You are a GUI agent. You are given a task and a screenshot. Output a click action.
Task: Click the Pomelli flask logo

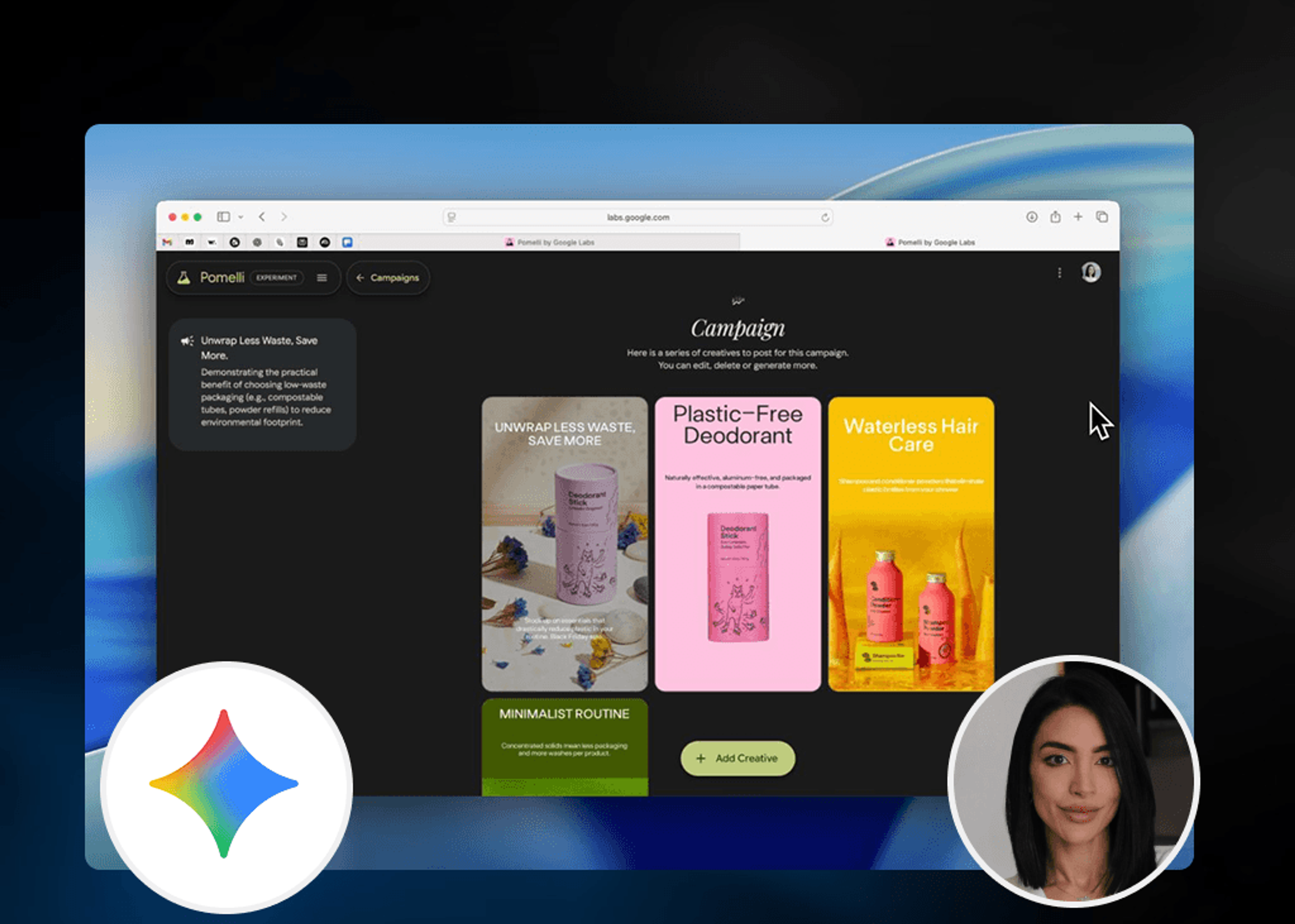[x=183, y=278]
